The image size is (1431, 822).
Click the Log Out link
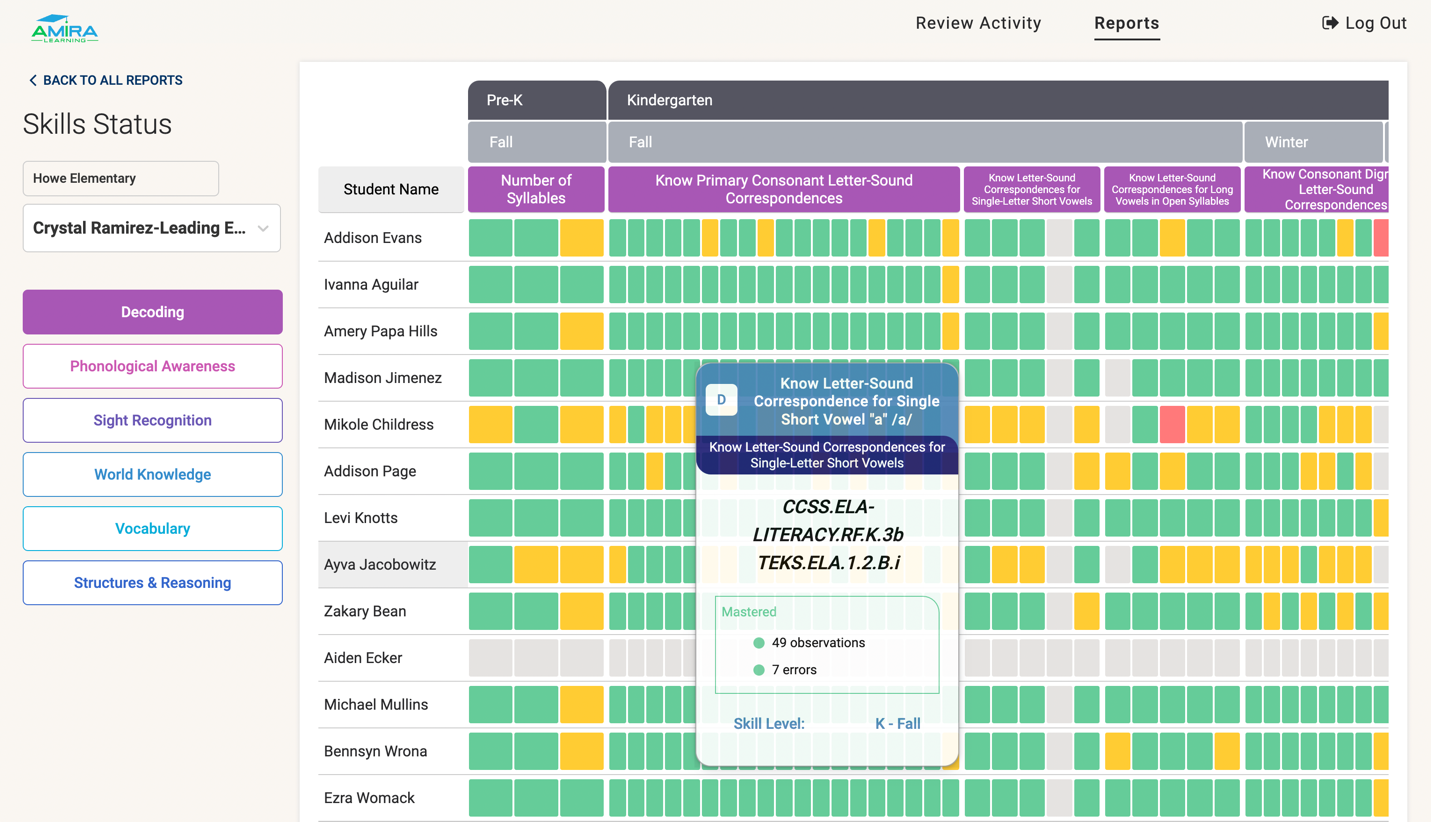[x=1364, y=23]
